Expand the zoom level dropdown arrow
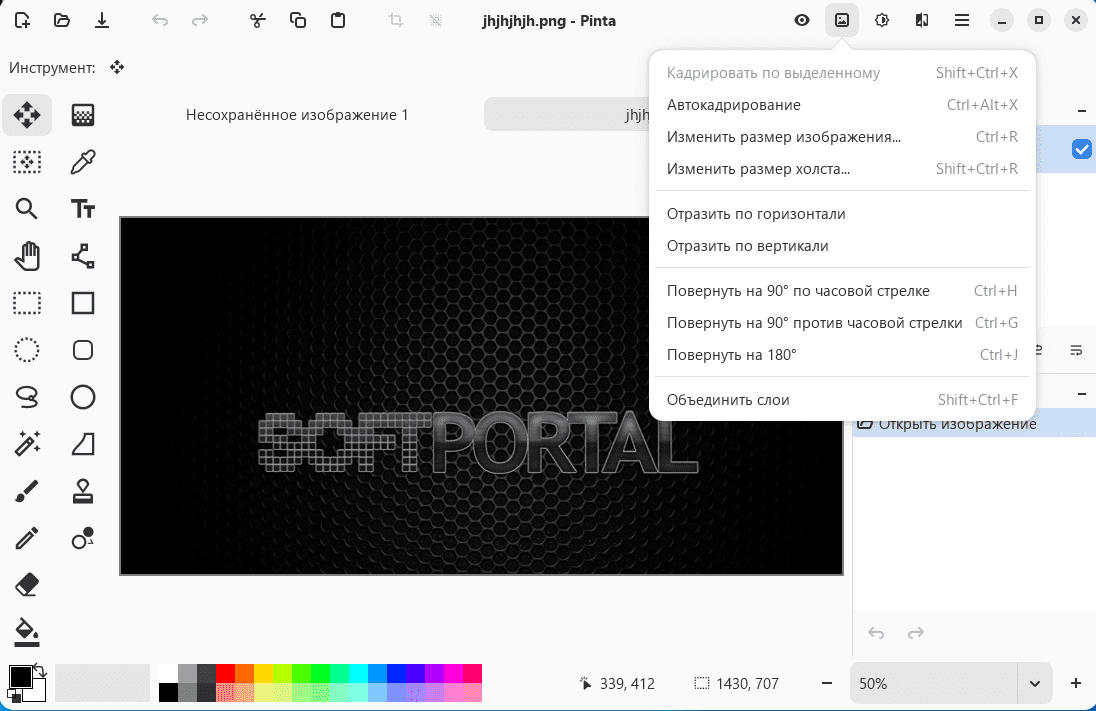The width and height of the screenshot is (1096, 711). 1034,684
